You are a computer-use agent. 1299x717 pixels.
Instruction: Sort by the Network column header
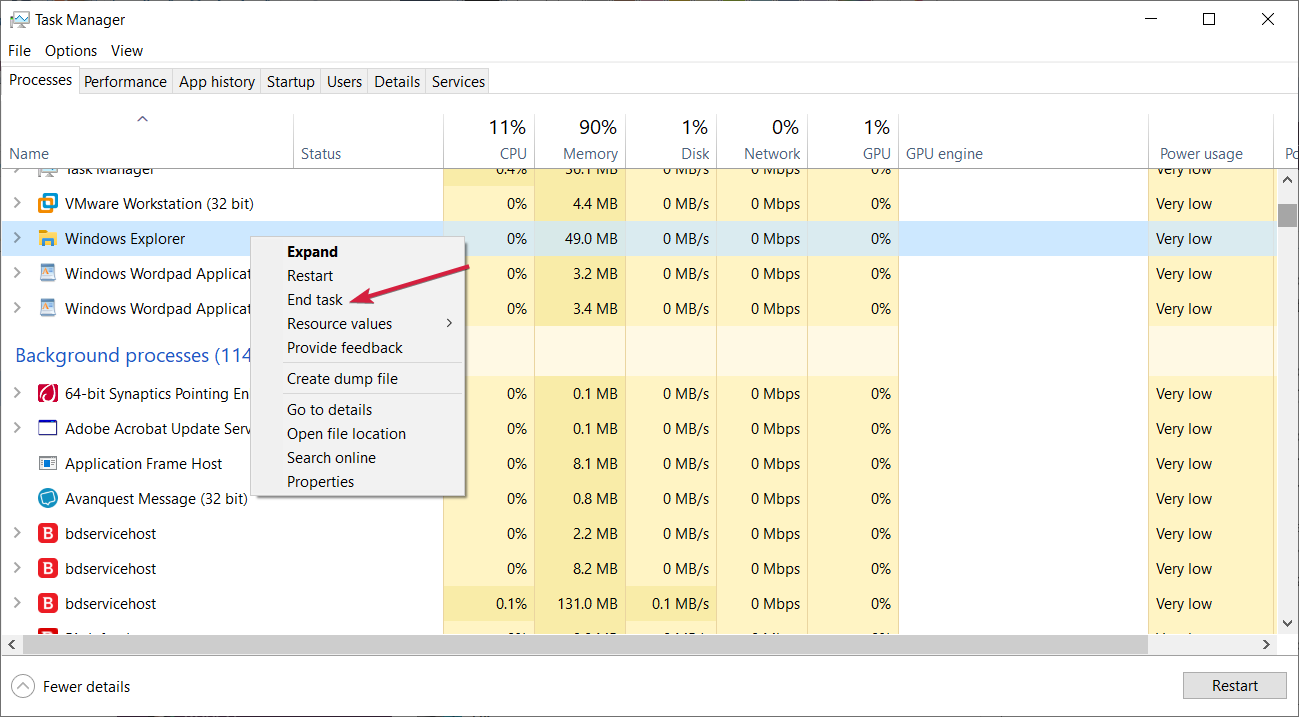point(762,140)
